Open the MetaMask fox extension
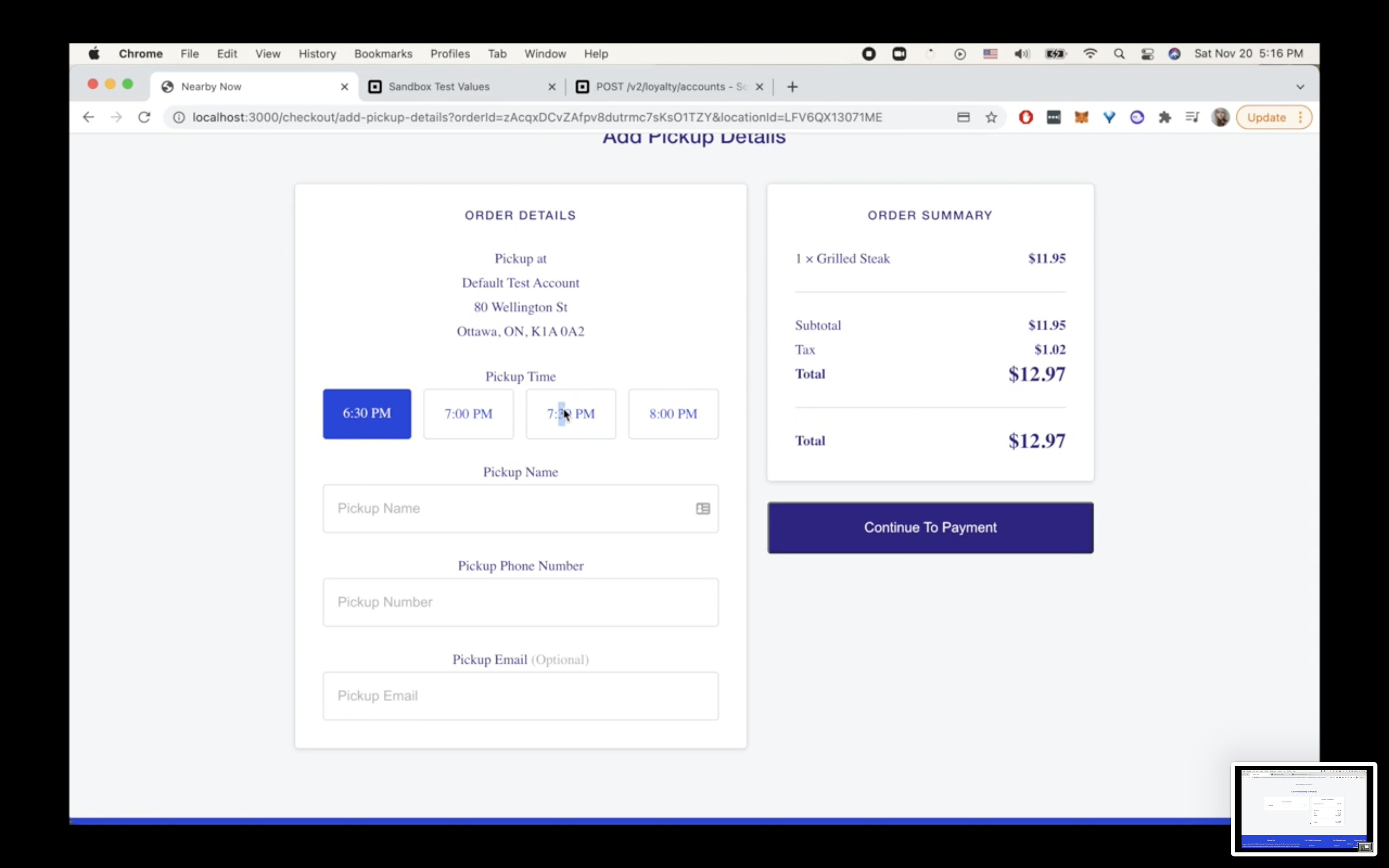Image resolution: width=1389 pixels, height=868 pixels. 1081,117
